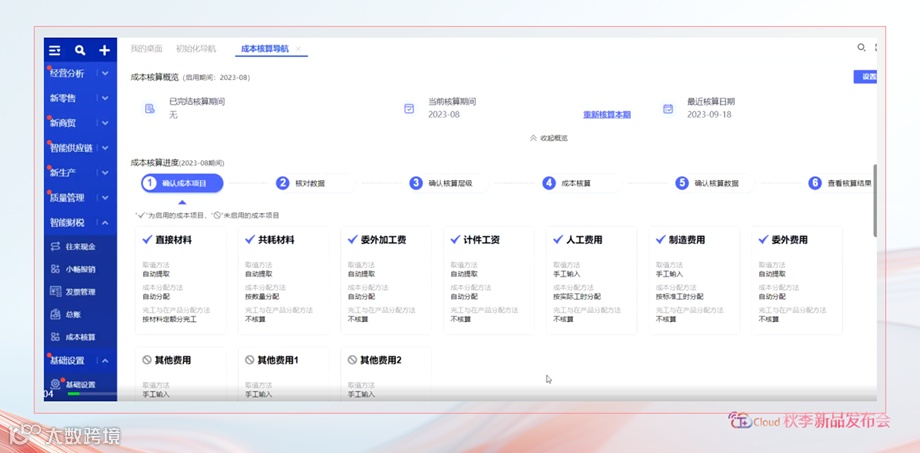
Task: Select step 确认成本项目 pill
Action: 182,183
